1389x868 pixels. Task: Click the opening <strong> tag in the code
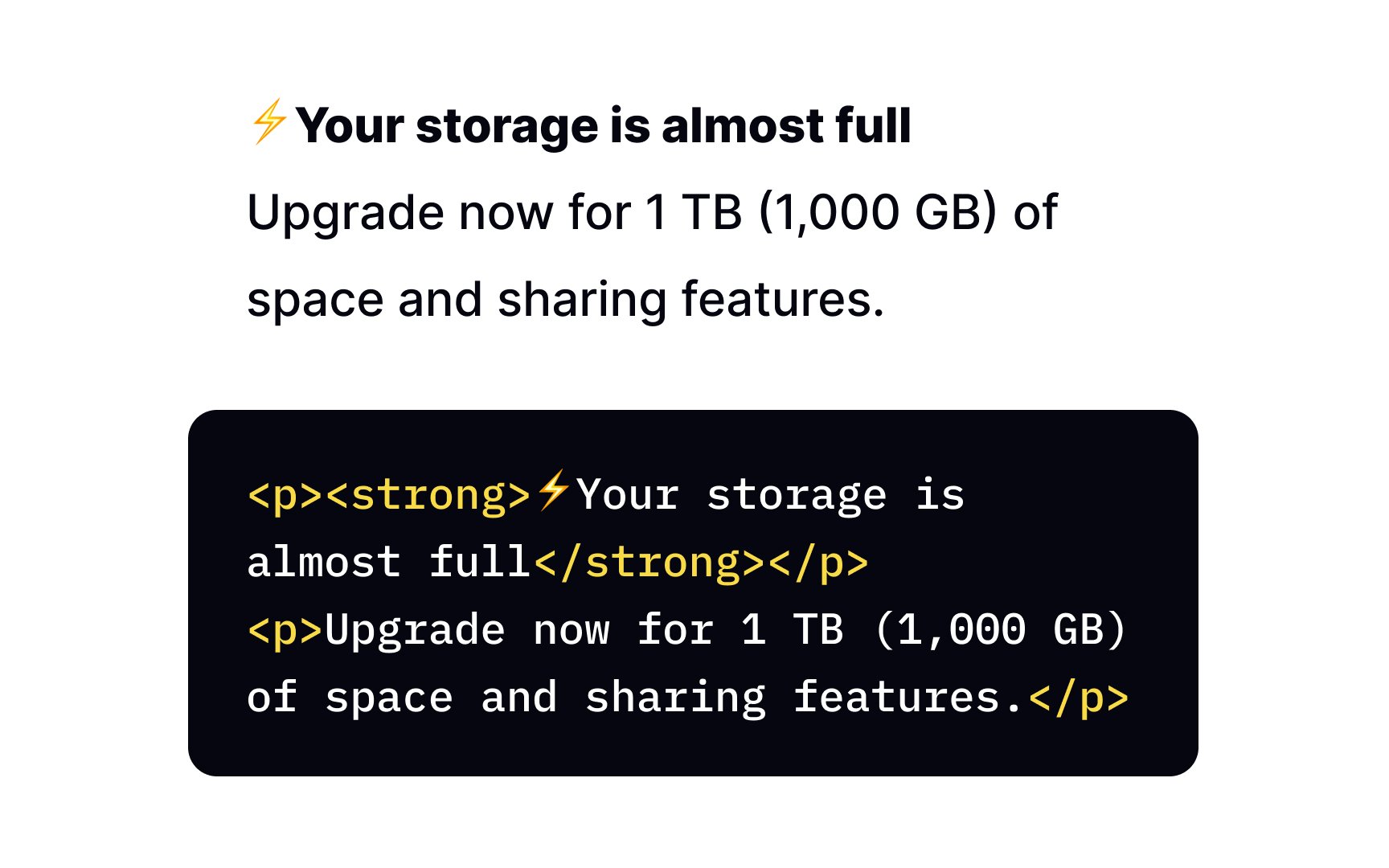[429, 495]
